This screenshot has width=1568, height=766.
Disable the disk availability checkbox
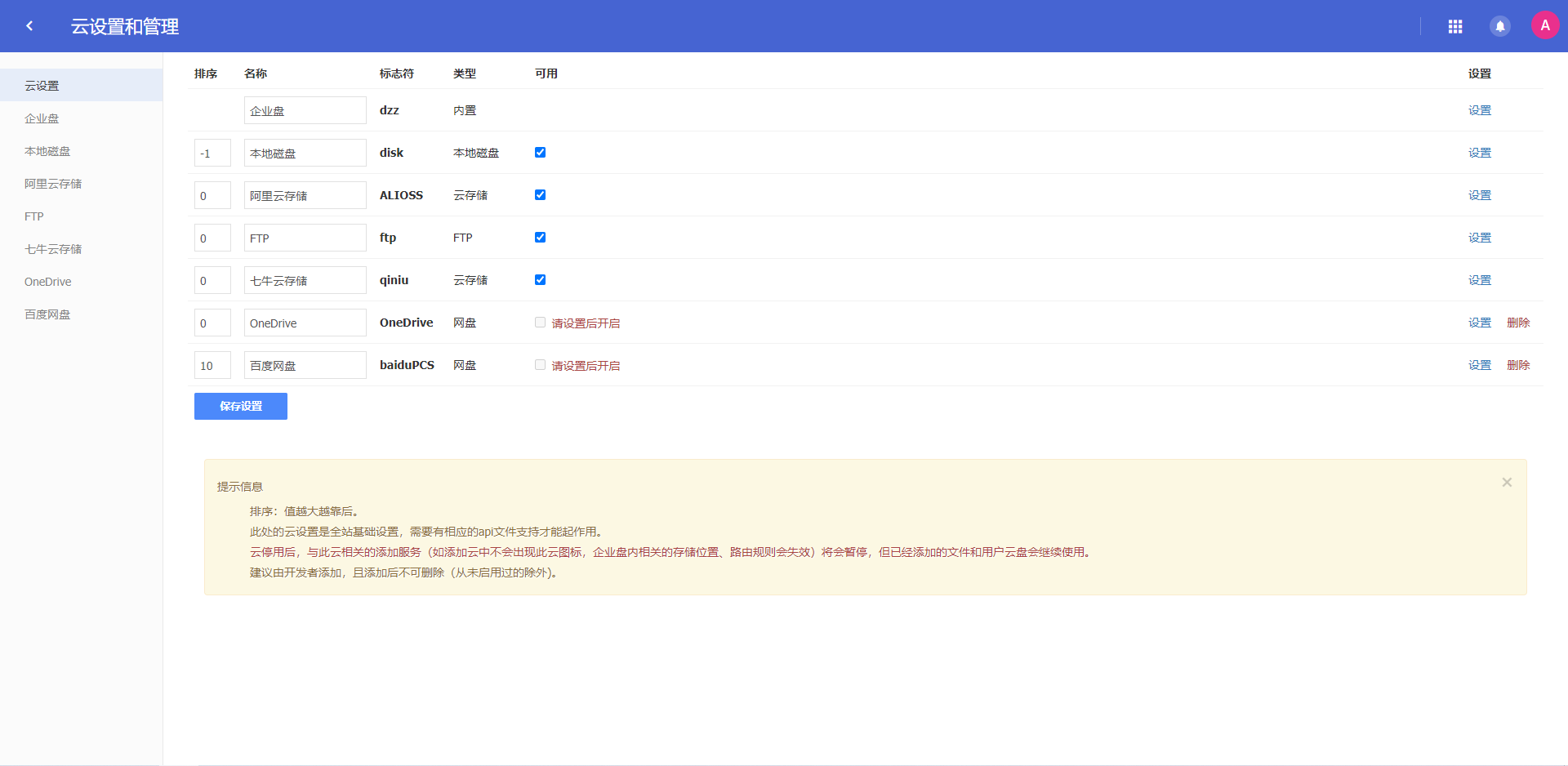[540, 152]
